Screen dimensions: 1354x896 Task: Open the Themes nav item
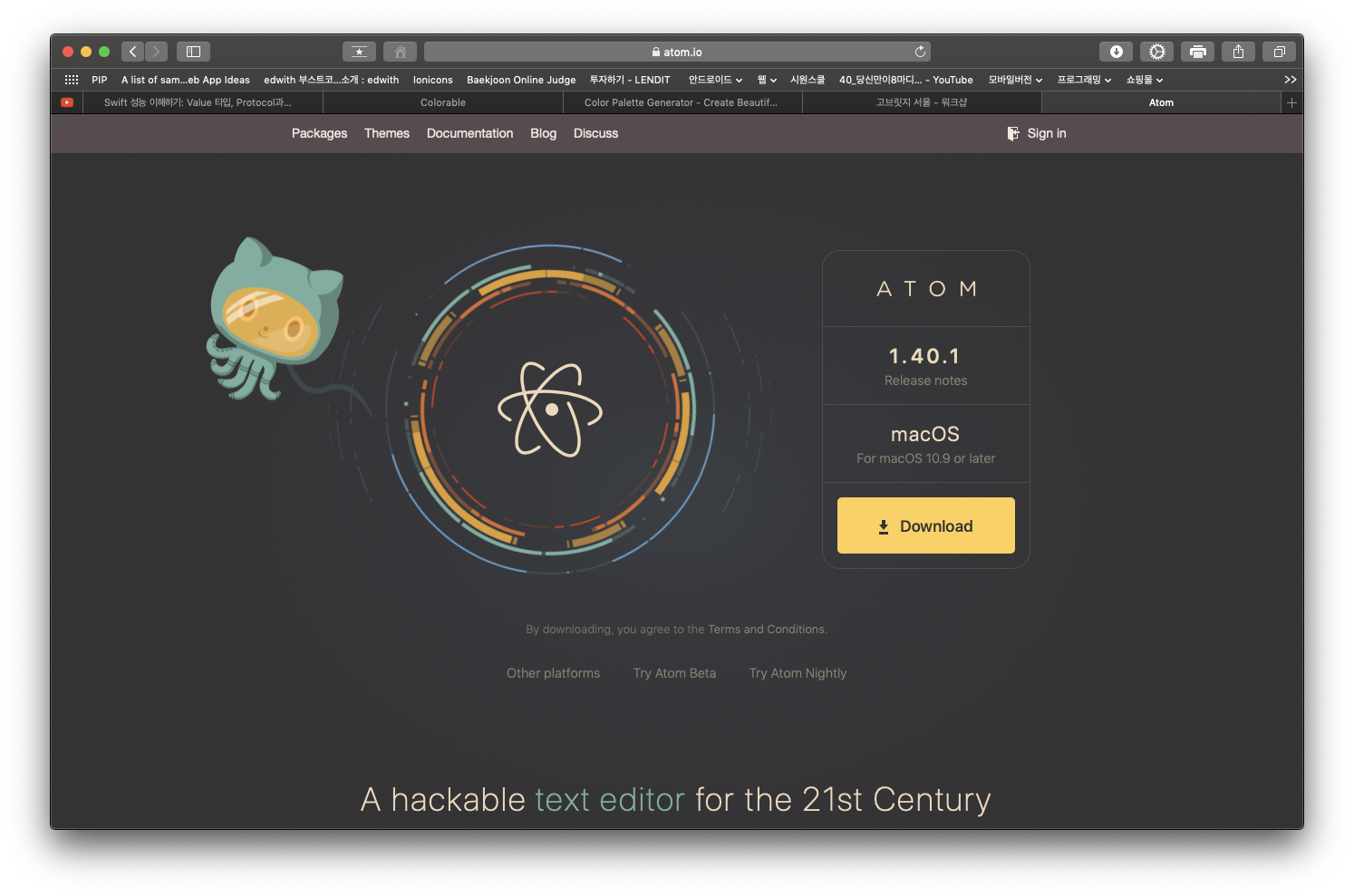(x=387, y=133)
